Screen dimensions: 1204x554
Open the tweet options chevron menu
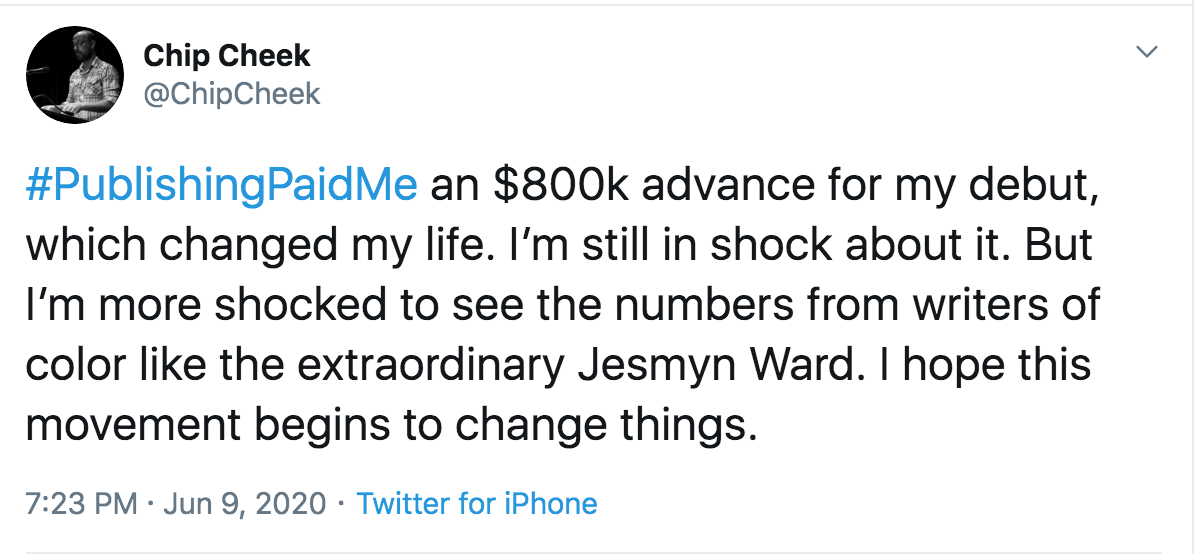1148,51
